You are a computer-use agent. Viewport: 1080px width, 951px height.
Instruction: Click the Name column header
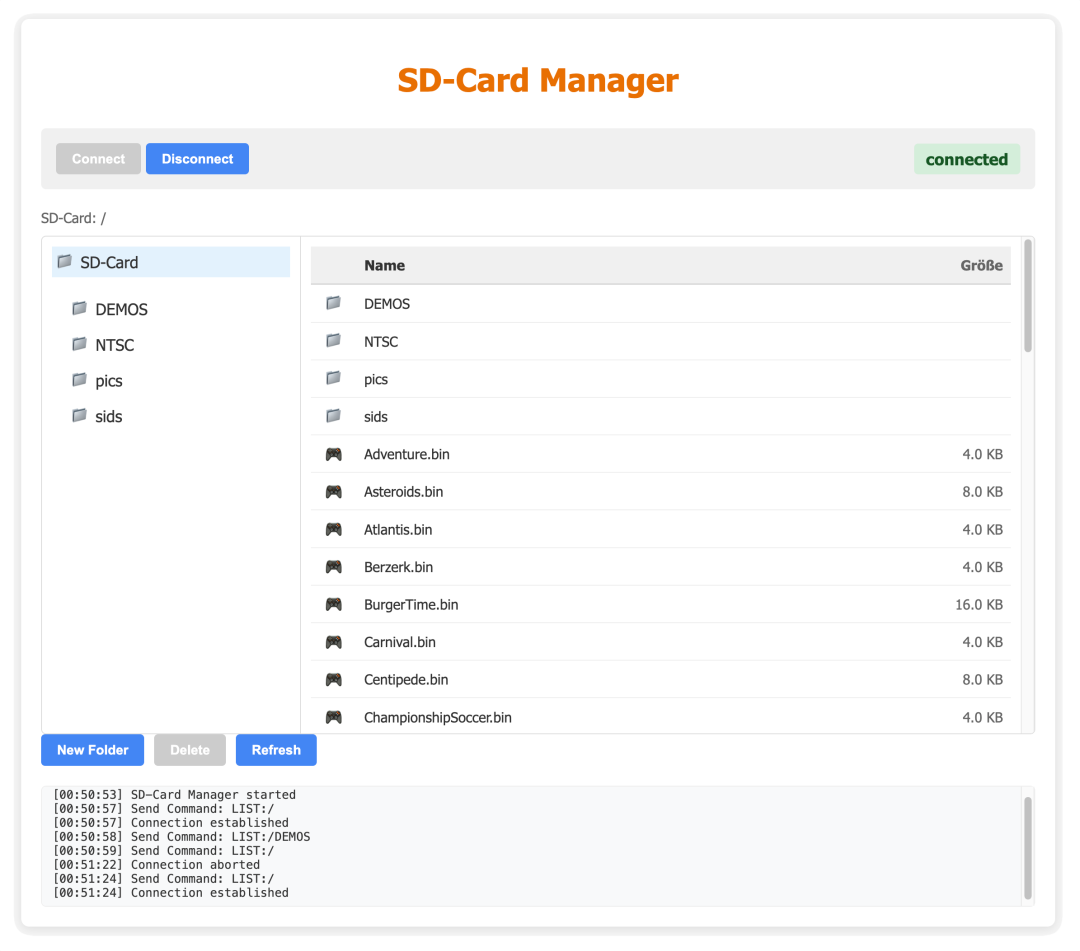[384, 265]
